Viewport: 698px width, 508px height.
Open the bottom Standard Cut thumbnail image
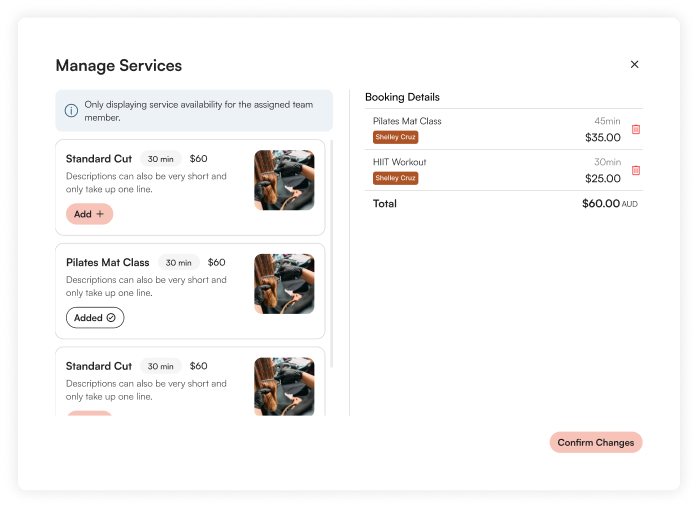284,386
